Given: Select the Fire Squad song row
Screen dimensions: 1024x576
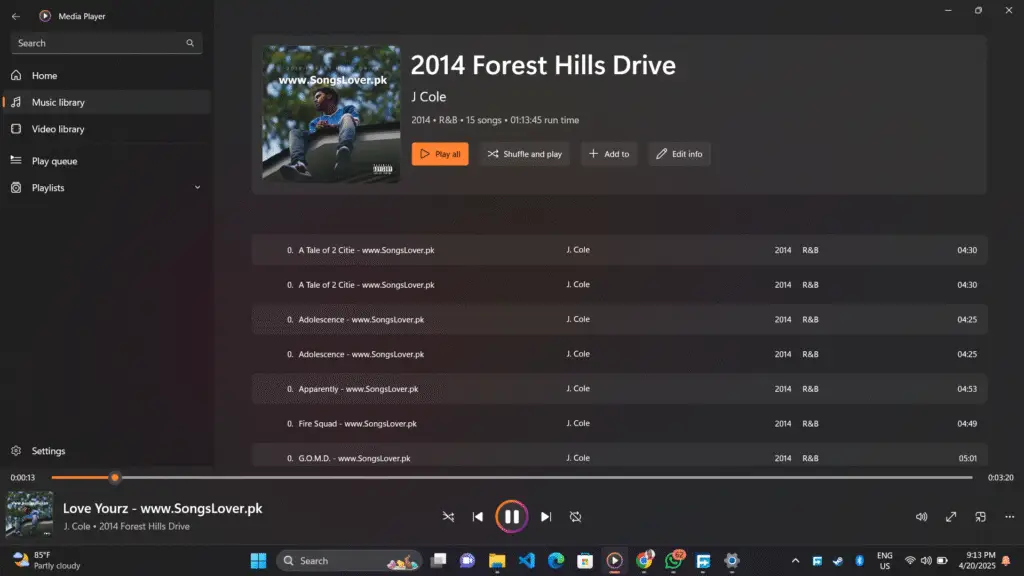Looking at the screenshot, I should (x=619, y=423).
